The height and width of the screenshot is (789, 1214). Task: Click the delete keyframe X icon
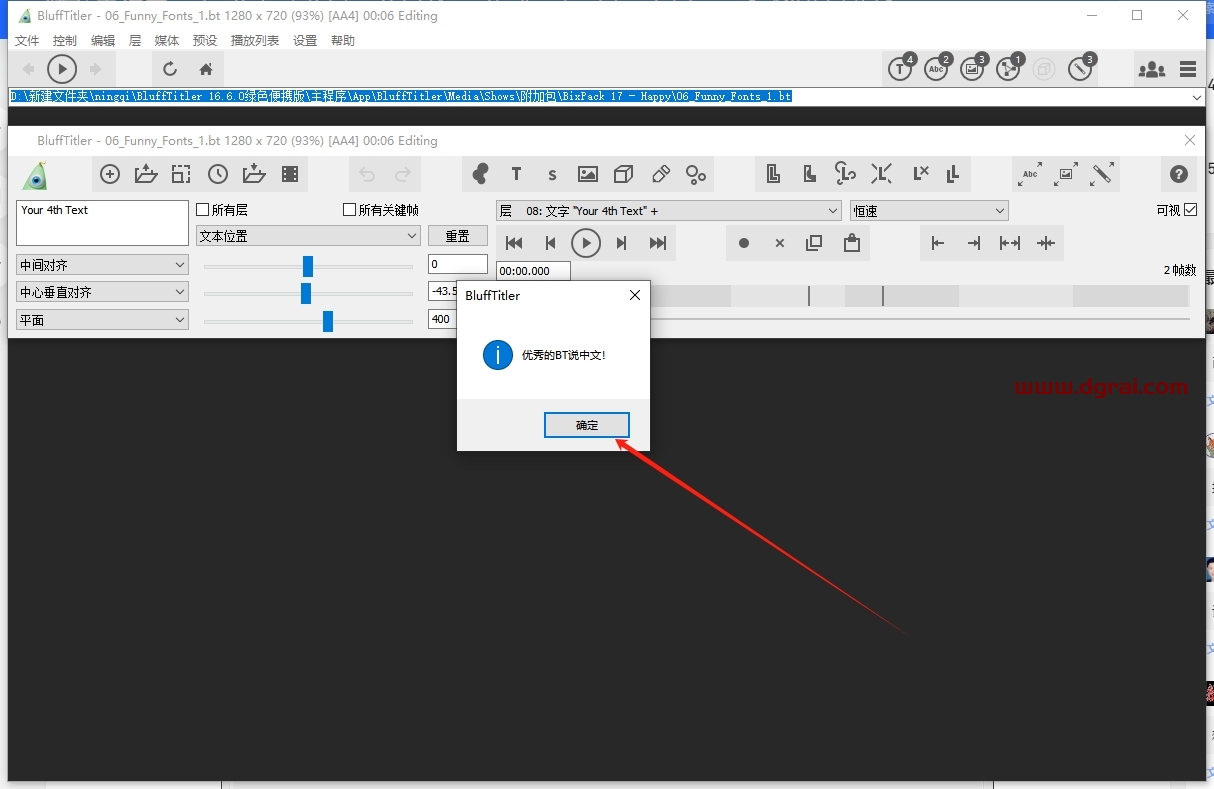(780, 243)
